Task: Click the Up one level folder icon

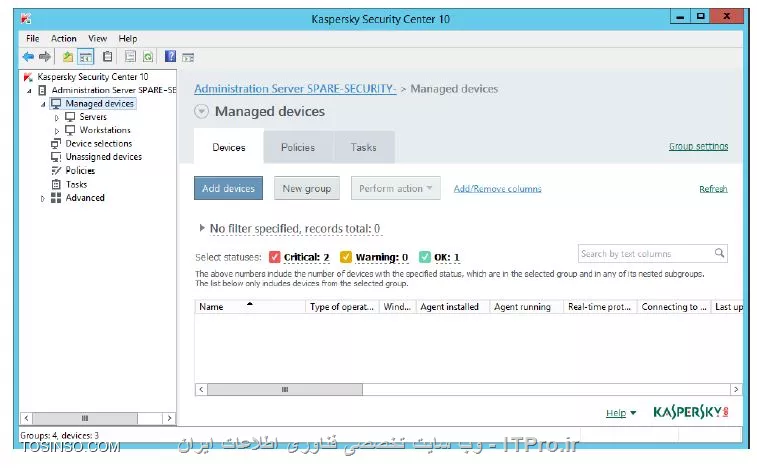Action: click(x=68, y=57)
